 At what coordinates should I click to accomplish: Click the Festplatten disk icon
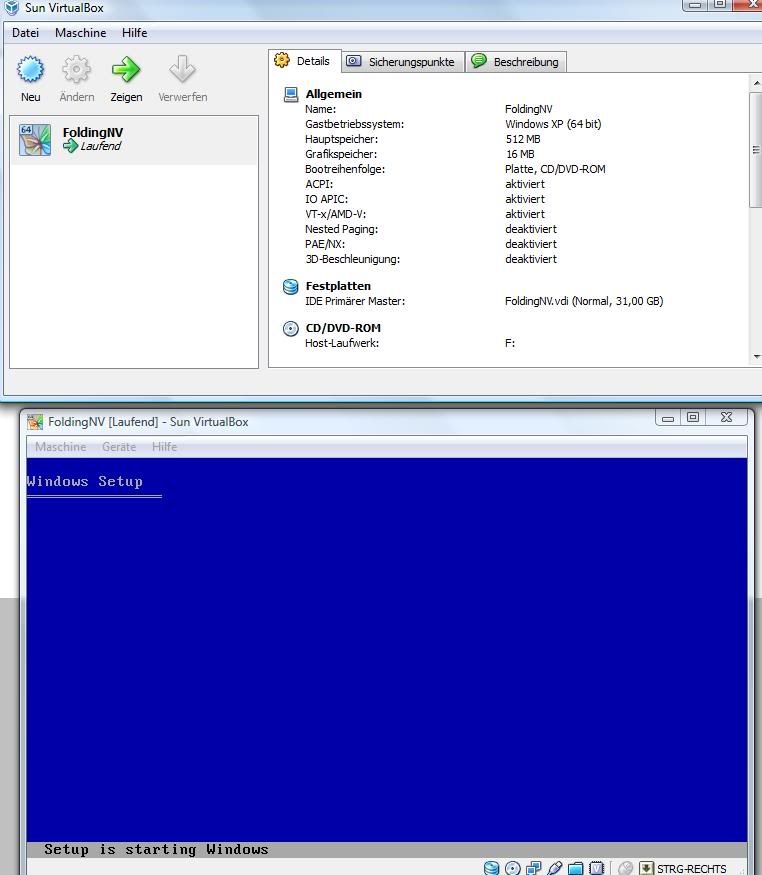(x=291, y=286)
